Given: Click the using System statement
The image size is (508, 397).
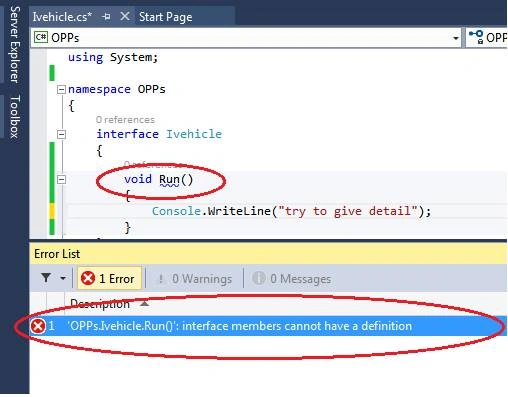Looking at the screenshot, I should click(x=113, y=57).
